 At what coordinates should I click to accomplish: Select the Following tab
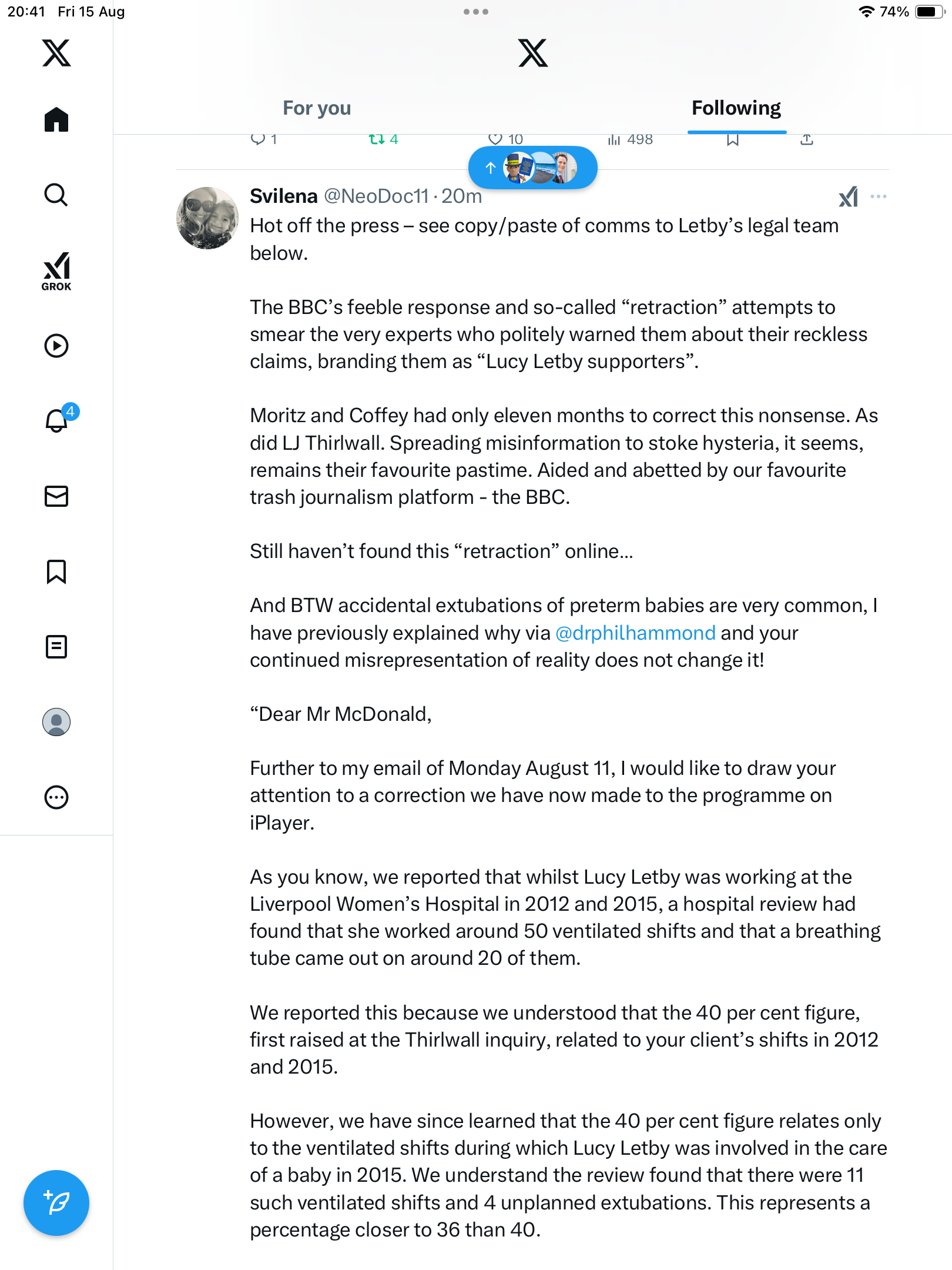736,108
